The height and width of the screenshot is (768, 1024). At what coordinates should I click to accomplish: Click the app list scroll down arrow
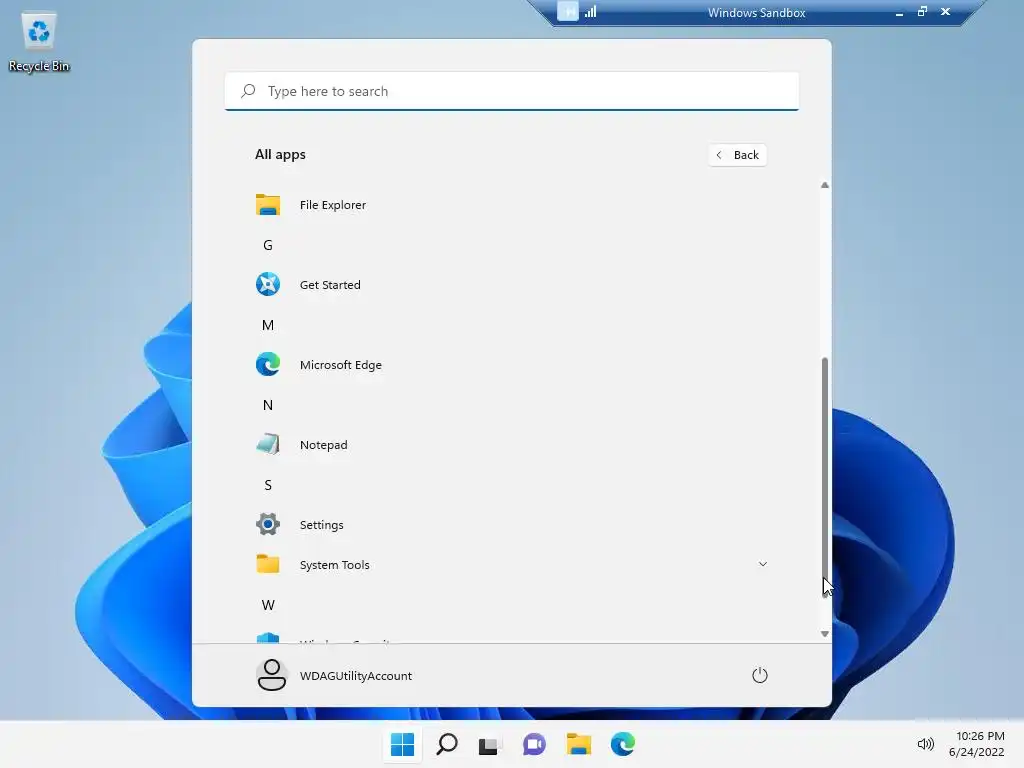pyautogui.click(x=825, y=633)
